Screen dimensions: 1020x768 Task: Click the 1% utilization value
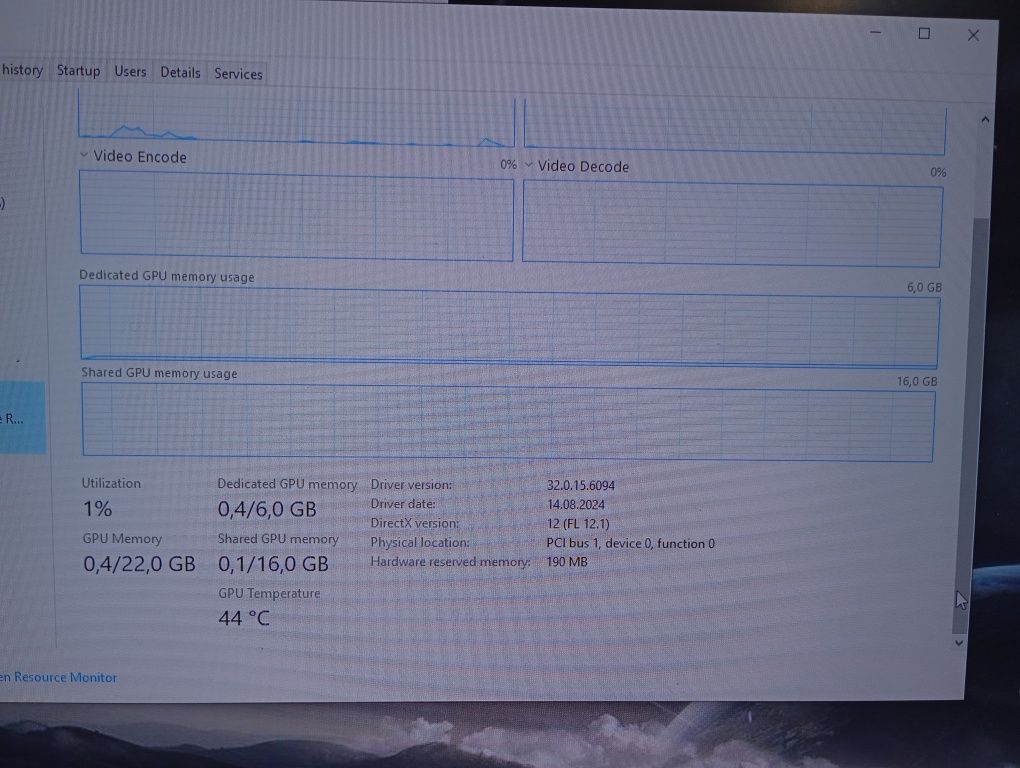click(x=98, y=509)
